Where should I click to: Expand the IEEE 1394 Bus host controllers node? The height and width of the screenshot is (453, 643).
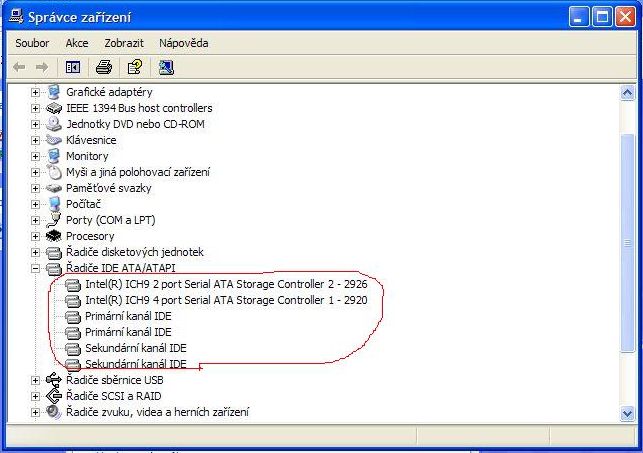click(35, 108)
